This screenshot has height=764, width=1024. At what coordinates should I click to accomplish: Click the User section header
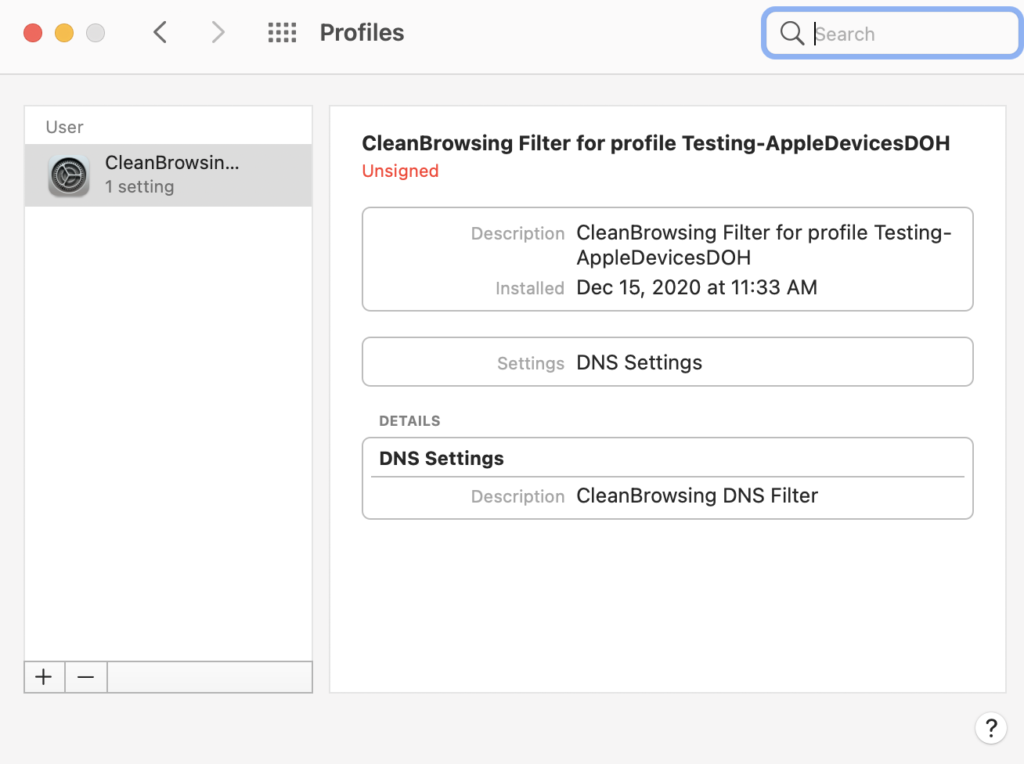coord(65,127)
